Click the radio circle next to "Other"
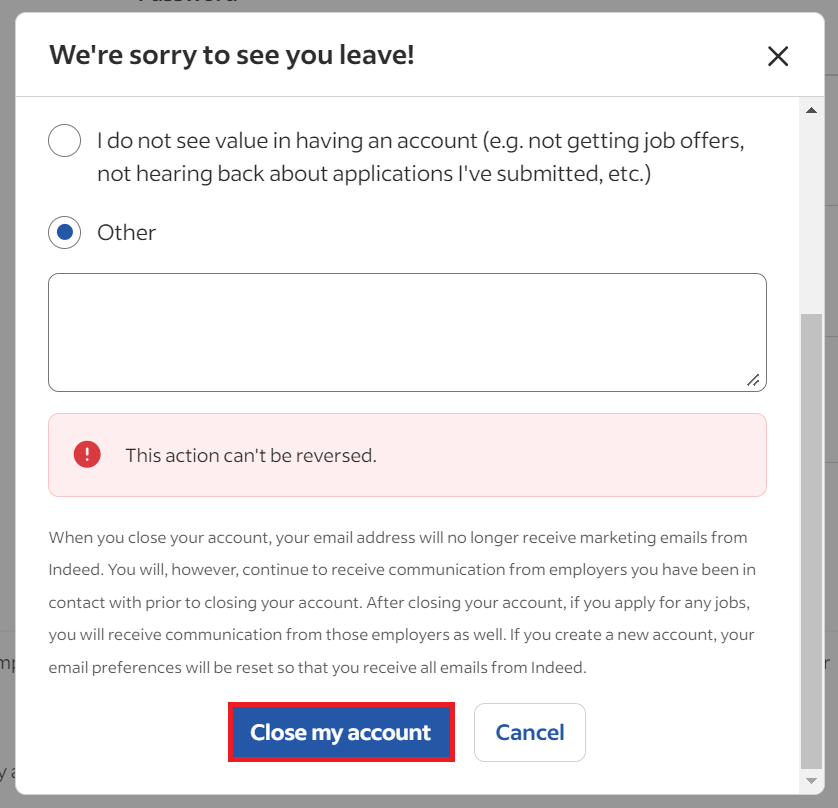 click(x=64, y=232)
